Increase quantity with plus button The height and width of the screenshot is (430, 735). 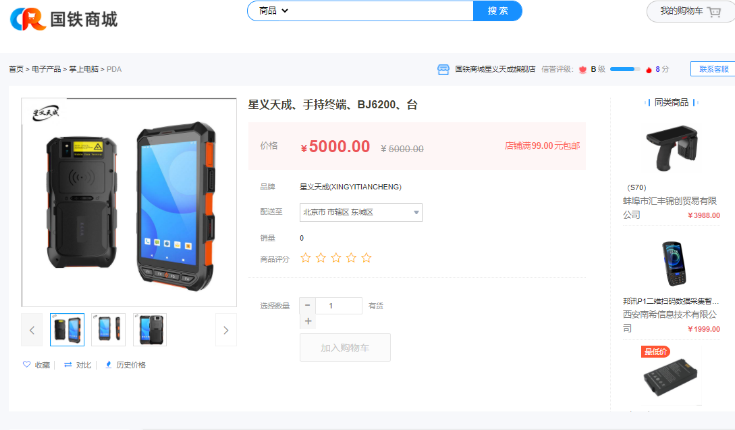tap(308, 321)
